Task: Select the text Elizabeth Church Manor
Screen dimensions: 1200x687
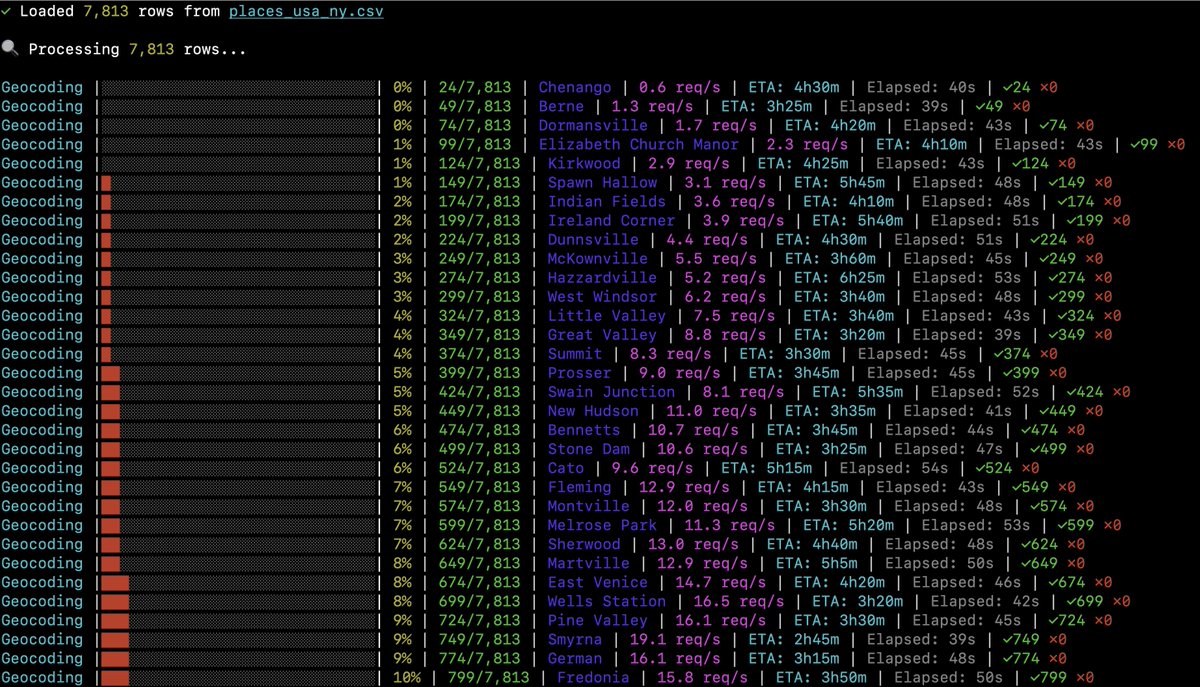Action: [638, 145]
